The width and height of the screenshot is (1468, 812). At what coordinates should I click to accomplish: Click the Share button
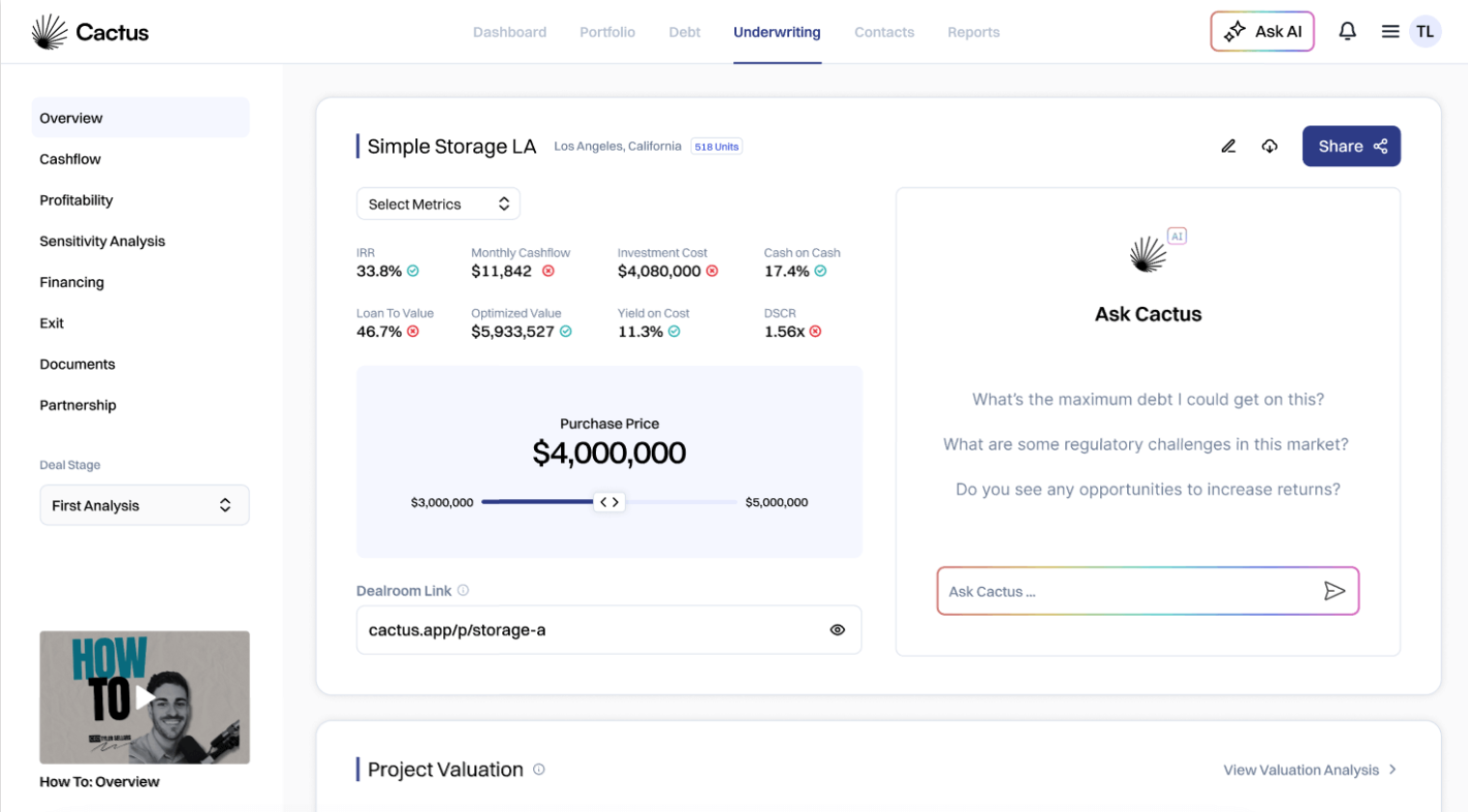click(1350, 147)
